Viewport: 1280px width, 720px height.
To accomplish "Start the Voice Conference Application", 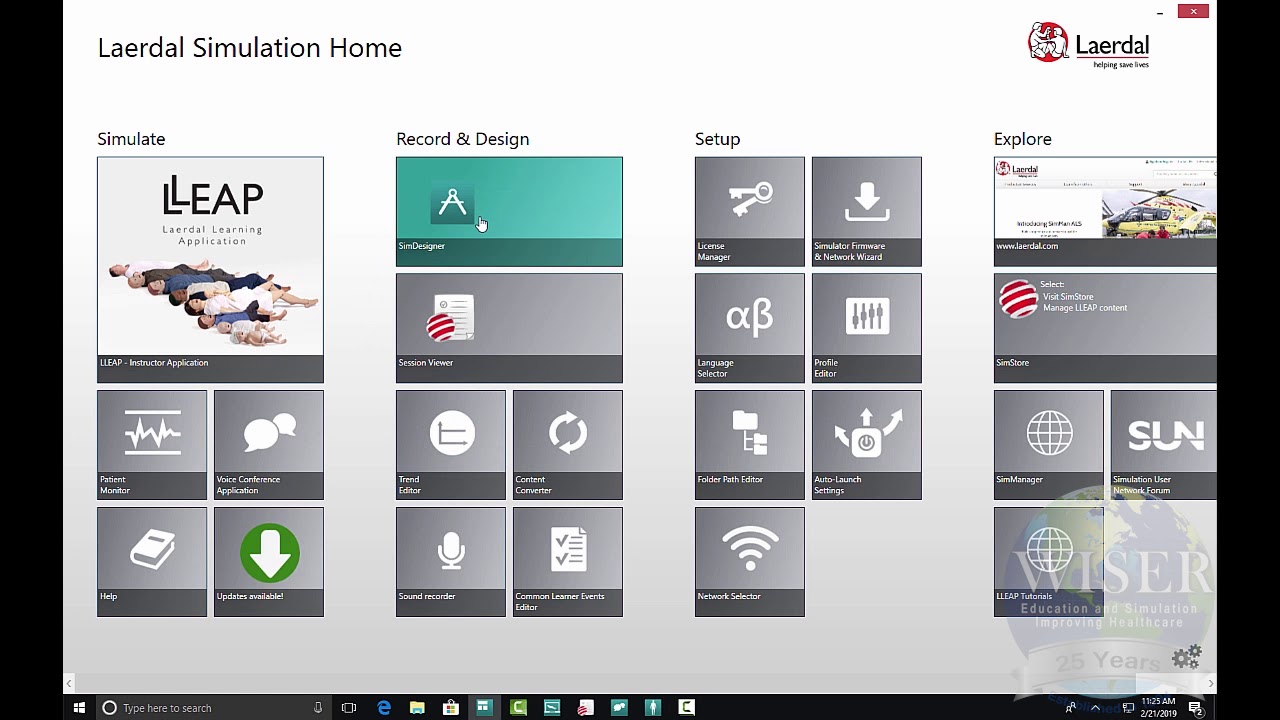I will tap(269, 445).
